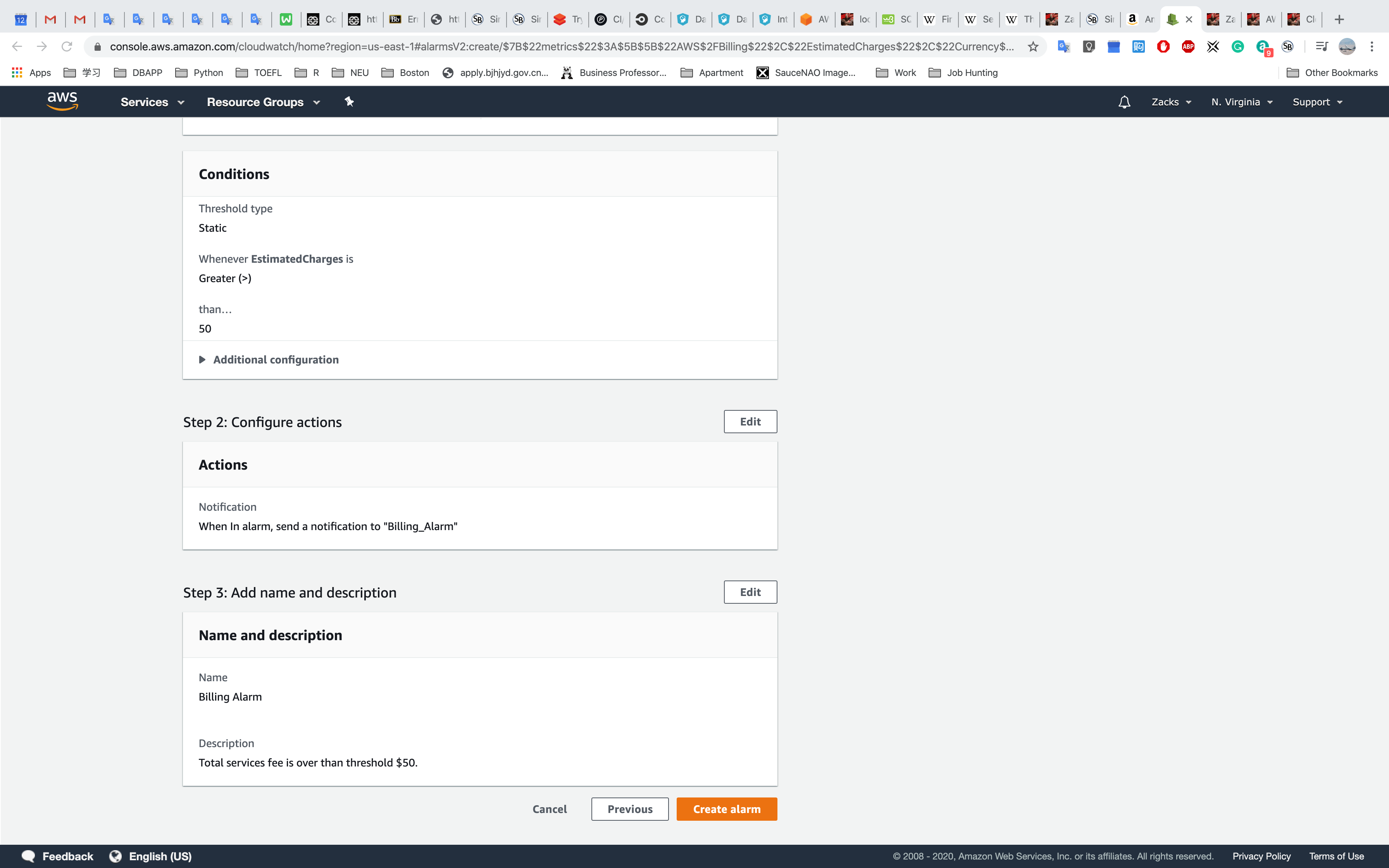Bookmark page with the star icon

[x=1033, y=47]
